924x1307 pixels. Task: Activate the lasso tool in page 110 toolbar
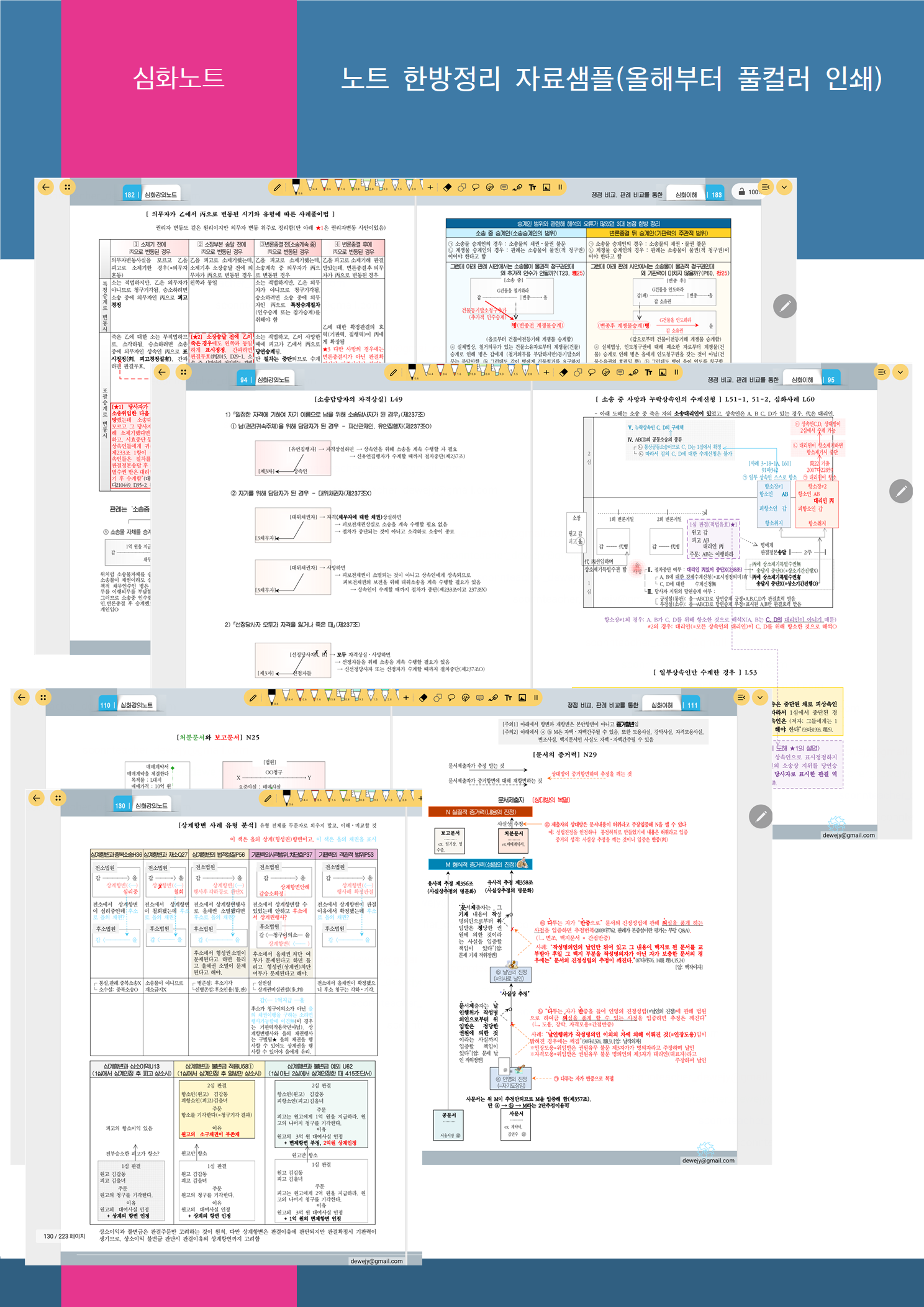[x=451, y=697]
